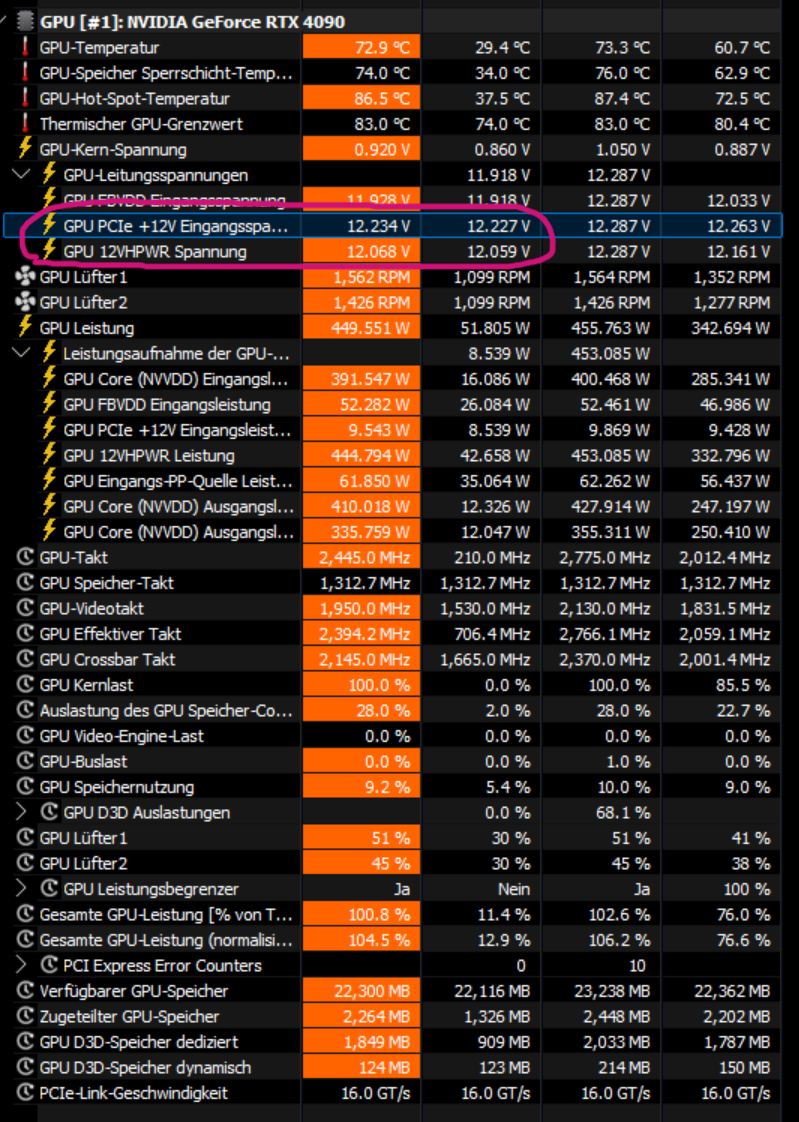Click the clock icon beside GPU-Buslast
799x1122 pixels.
[x=25, y=761]
